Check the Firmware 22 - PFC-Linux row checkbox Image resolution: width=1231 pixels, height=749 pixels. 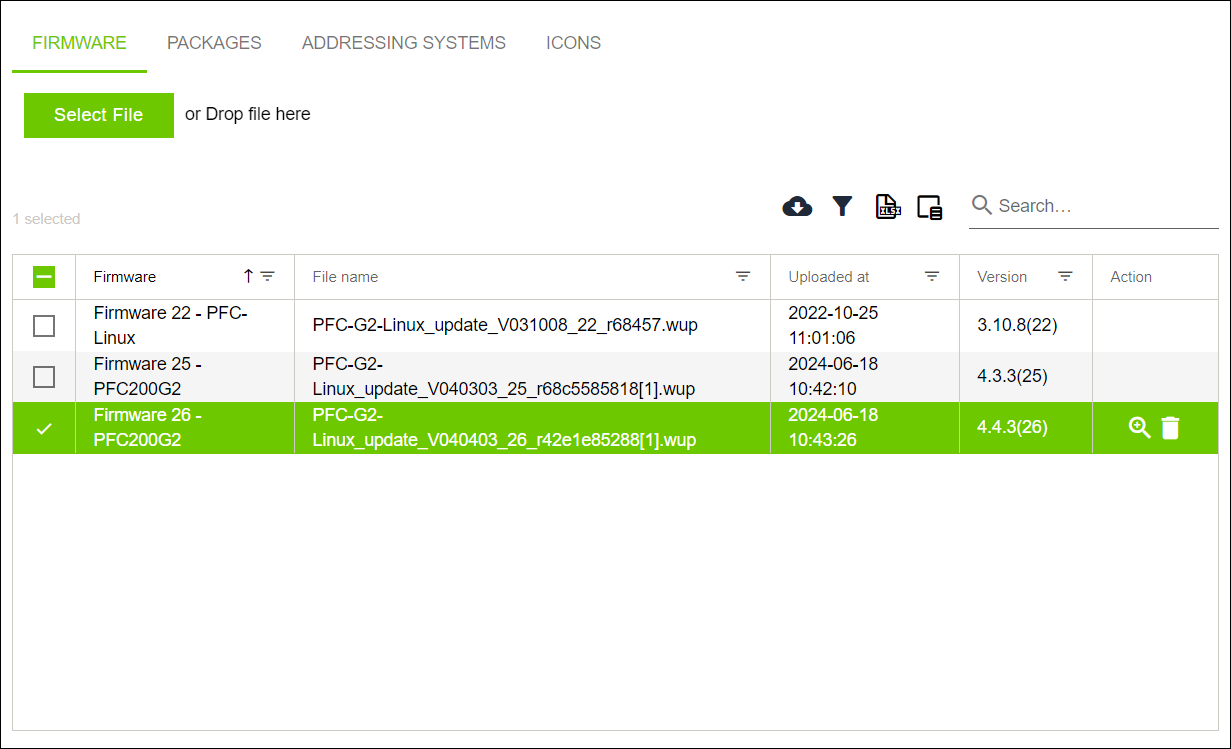click(44, 326)
